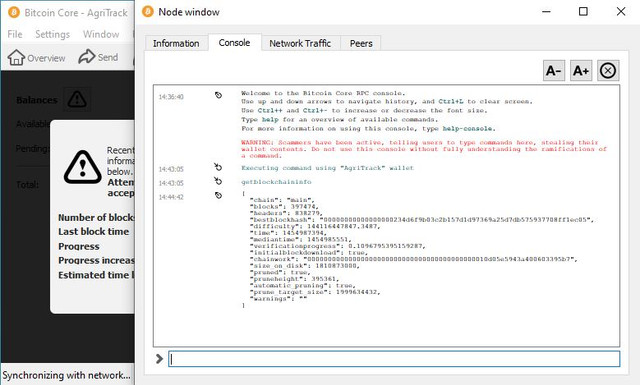640x385 pixels.
Task: Open the Window menu in Bitcoin Core
Action: pos(101,34)
